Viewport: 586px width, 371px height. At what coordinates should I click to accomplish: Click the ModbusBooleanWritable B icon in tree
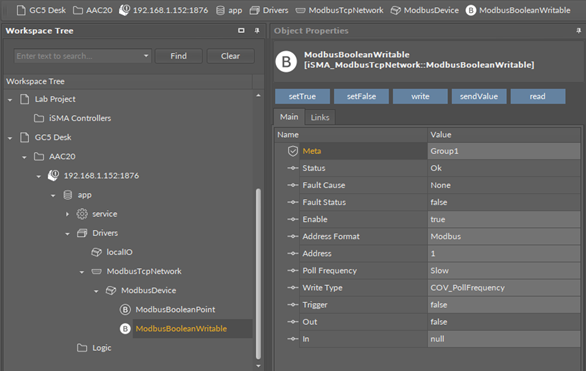(125, 328)
